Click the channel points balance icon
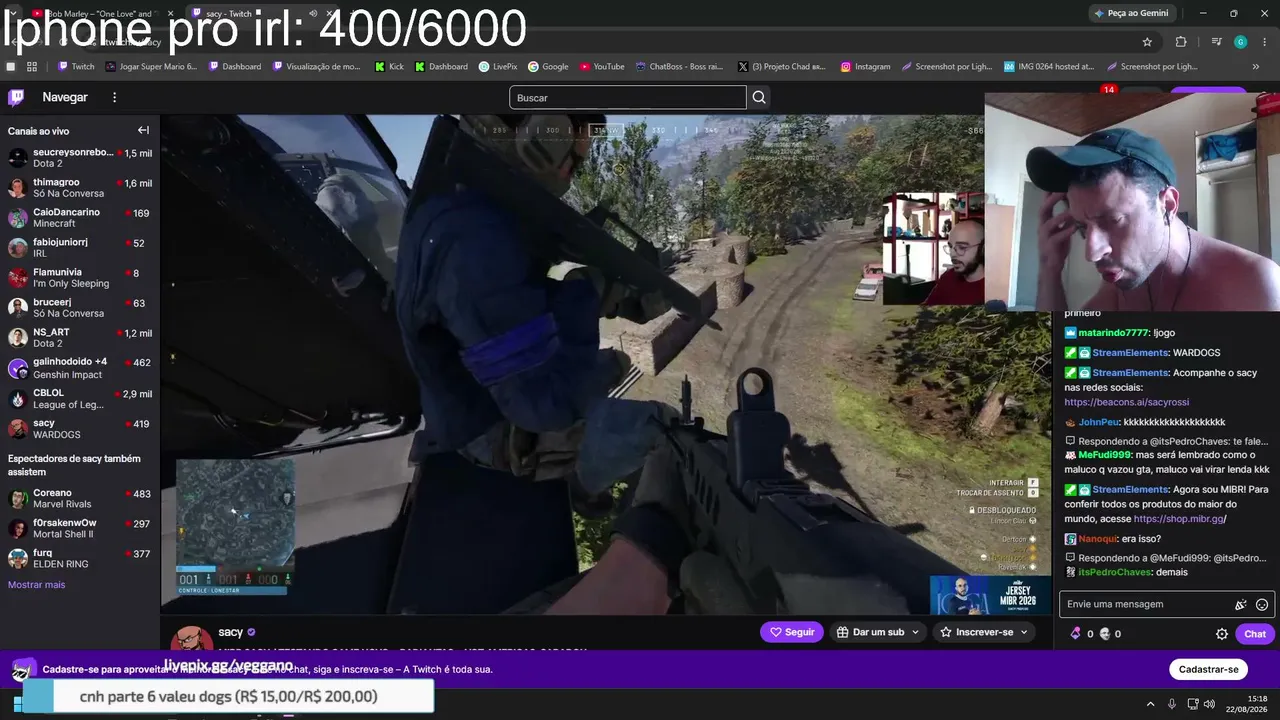 pyautogui.click(x=1076, y=634)
